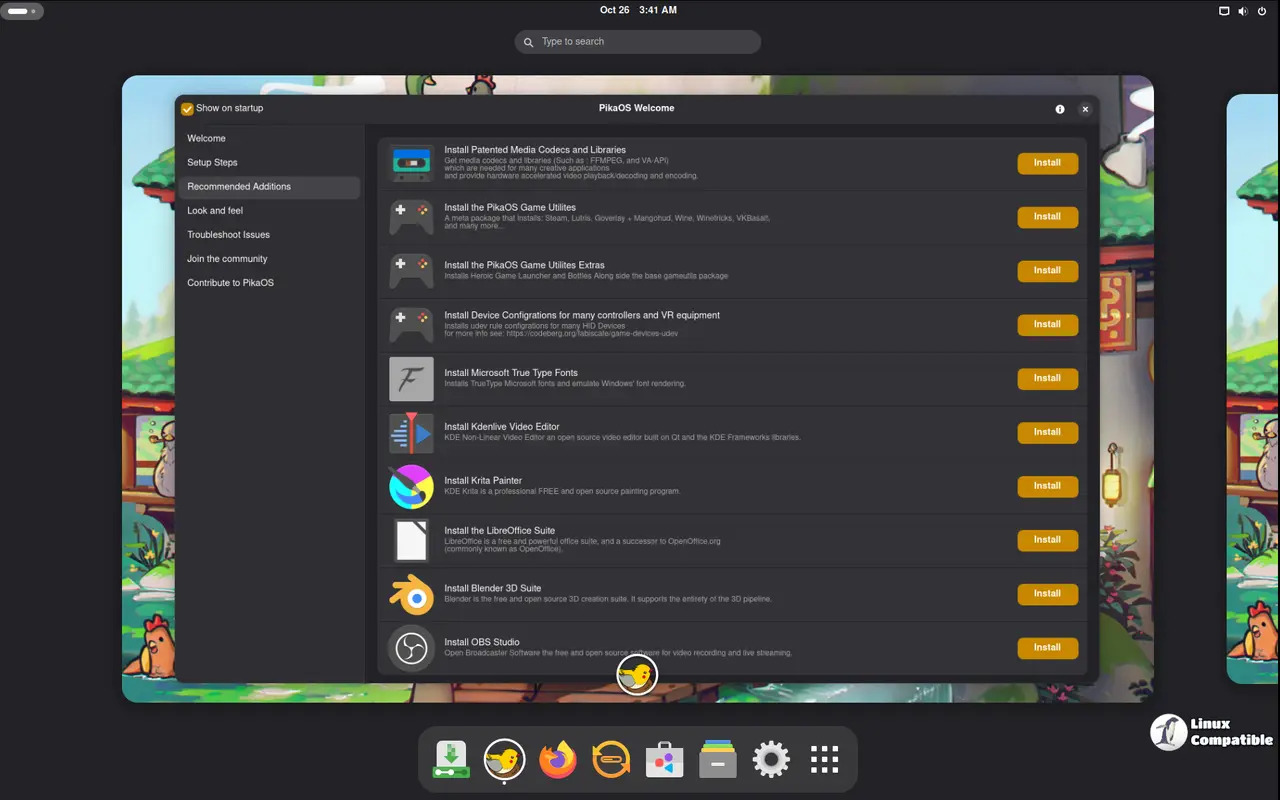Screen dimensions: 1280x800
Task: Select the Recommended Additions sidebar entry
Action: point(239,186)
